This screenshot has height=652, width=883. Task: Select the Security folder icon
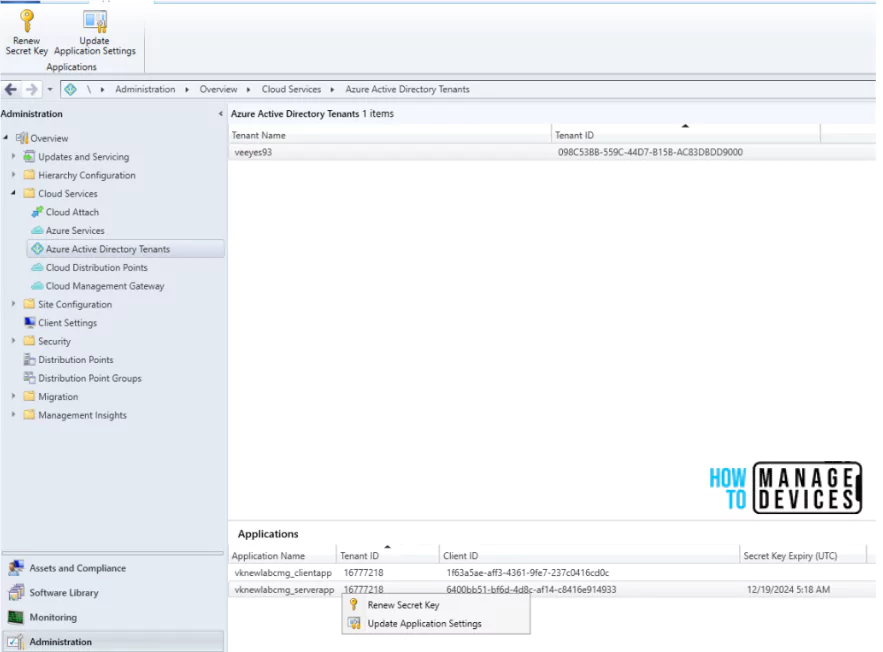(x=29, y=341)
